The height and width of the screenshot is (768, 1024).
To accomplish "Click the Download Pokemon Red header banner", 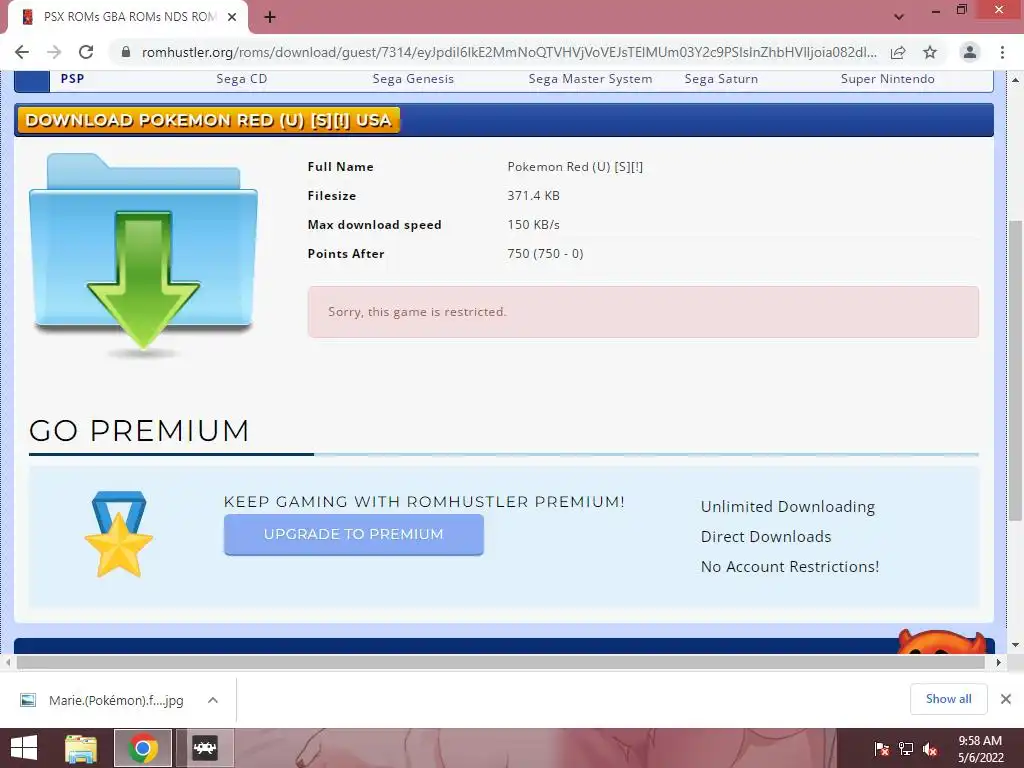I will [x=208, y=120].
